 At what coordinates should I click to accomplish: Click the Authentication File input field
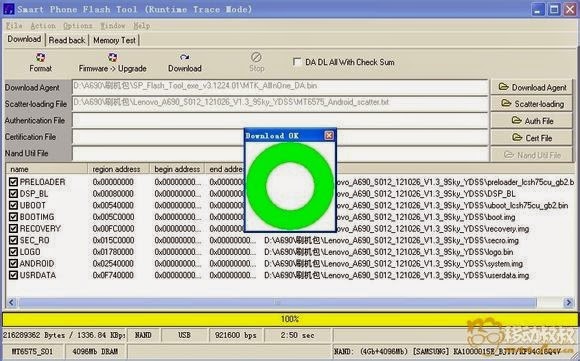click(280, 120)
